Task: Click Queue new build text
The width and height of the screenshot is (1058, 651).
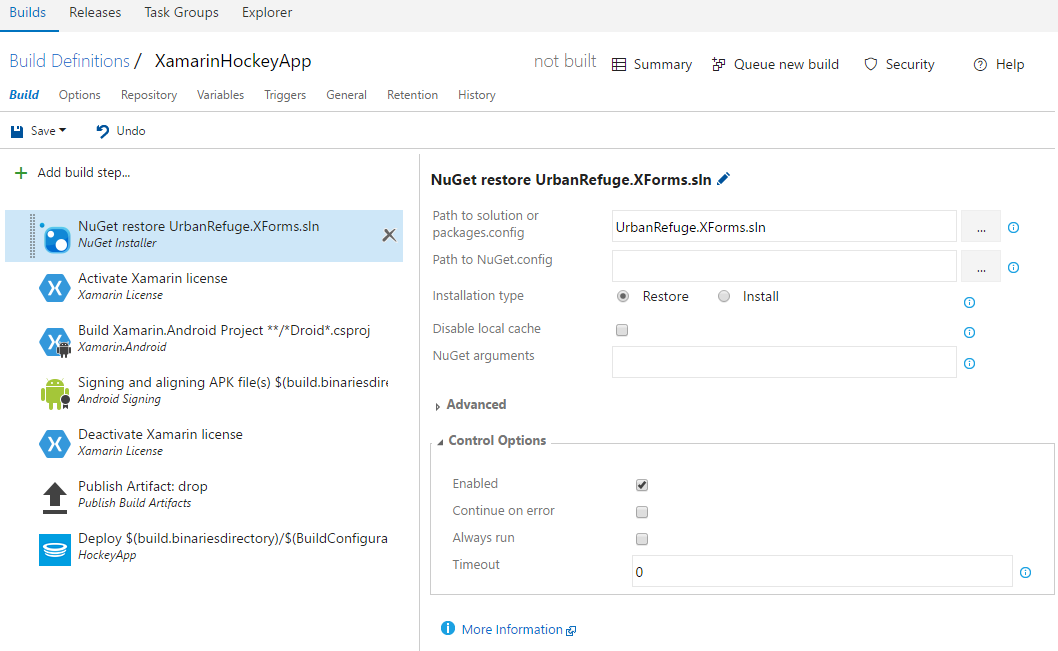Action: coord(786,64)
